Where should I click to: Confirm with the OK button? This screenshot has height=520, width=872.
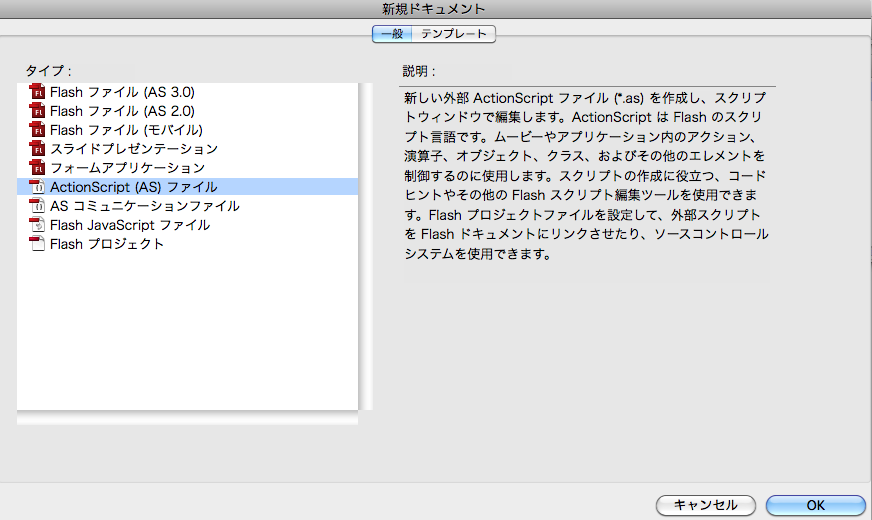point(815,506)
